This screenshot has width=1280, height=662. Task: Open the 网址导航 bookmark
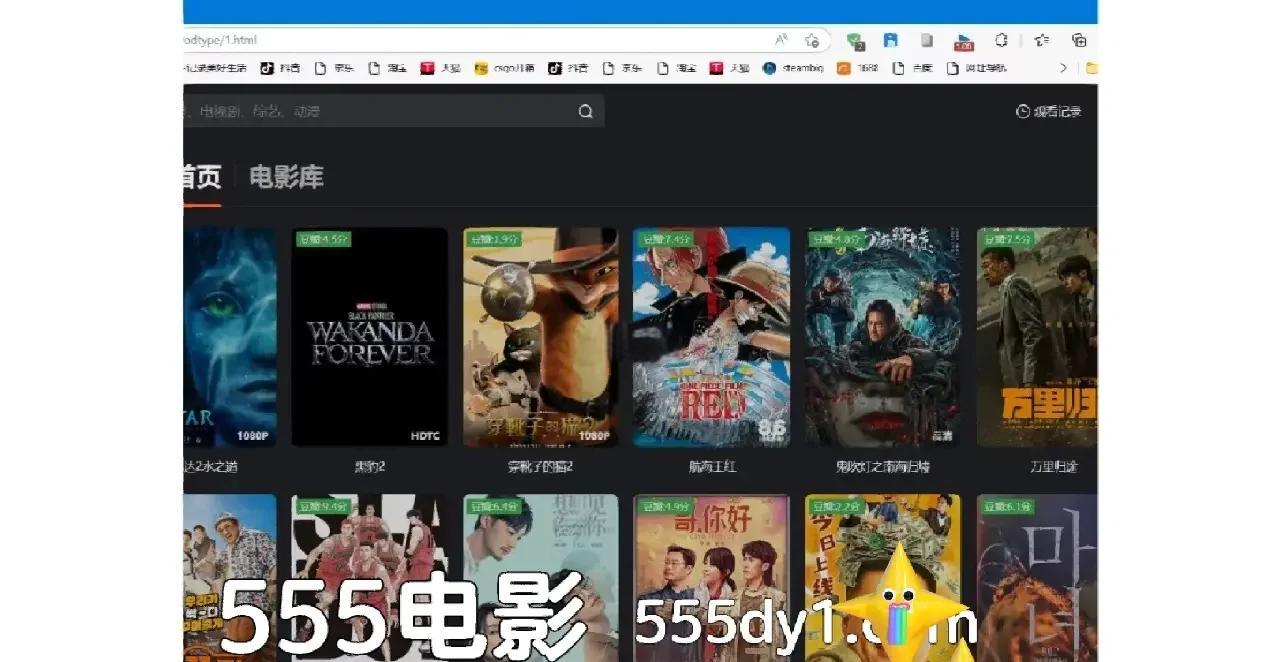click(x=977, y=68)
